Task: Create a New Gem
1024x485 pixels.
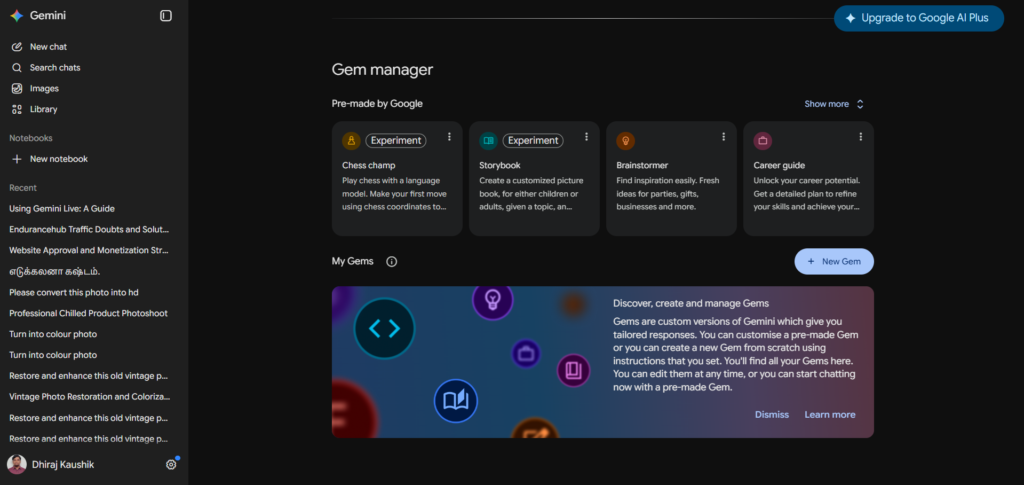Action: (x=834, y=262)
